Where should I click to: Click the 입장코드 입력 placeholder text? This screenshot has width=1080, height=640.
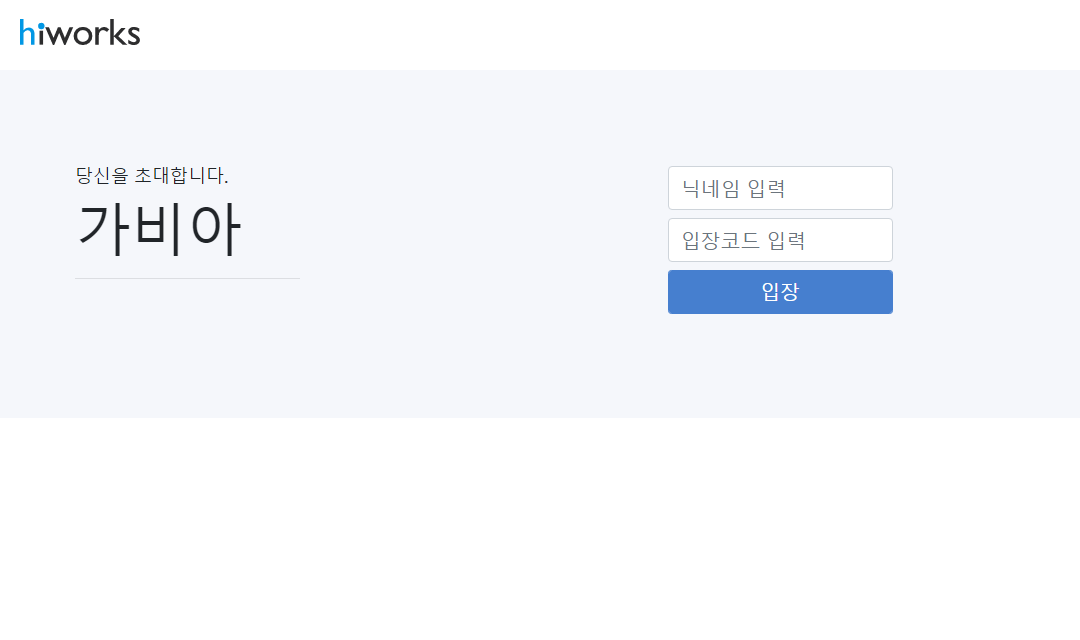click(743, 240)
